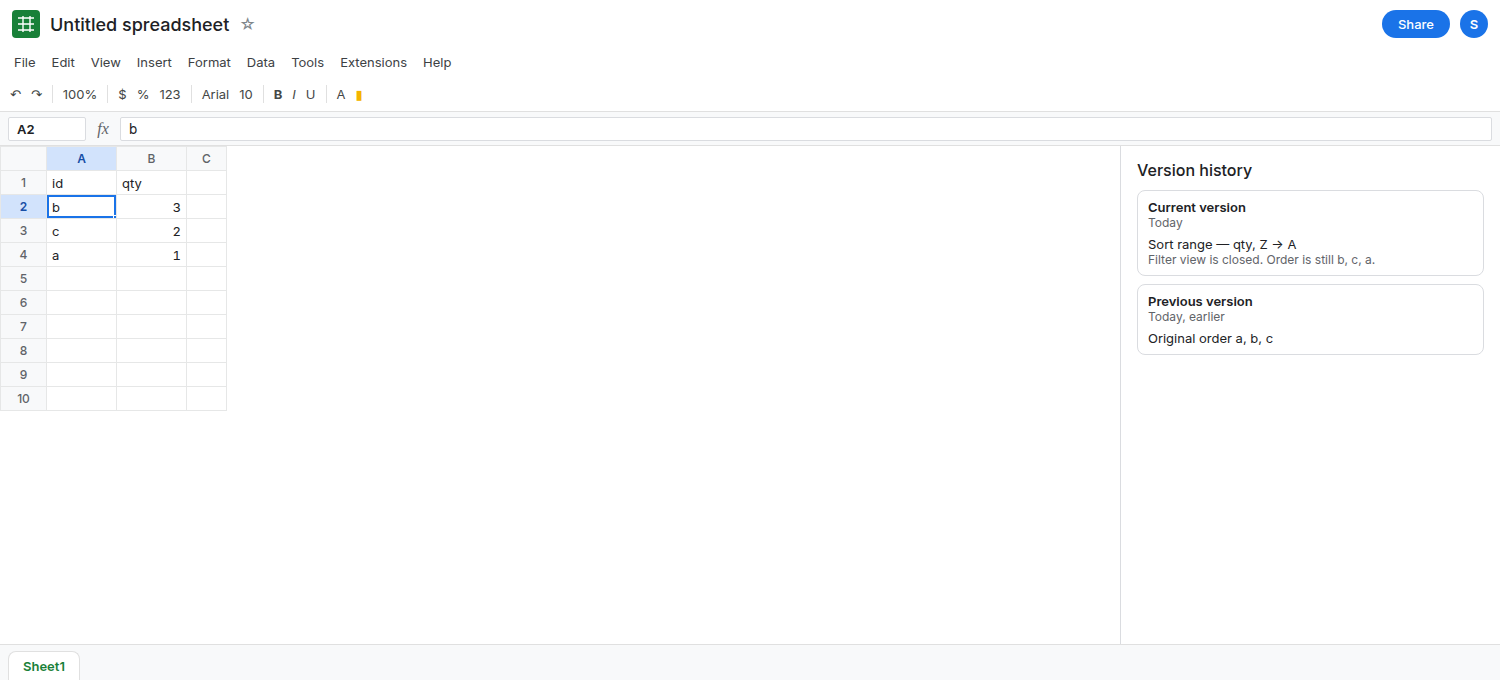Select column C header
Image resolution: width=1500 pixels, height=680 pixels.
coord(206,158)
